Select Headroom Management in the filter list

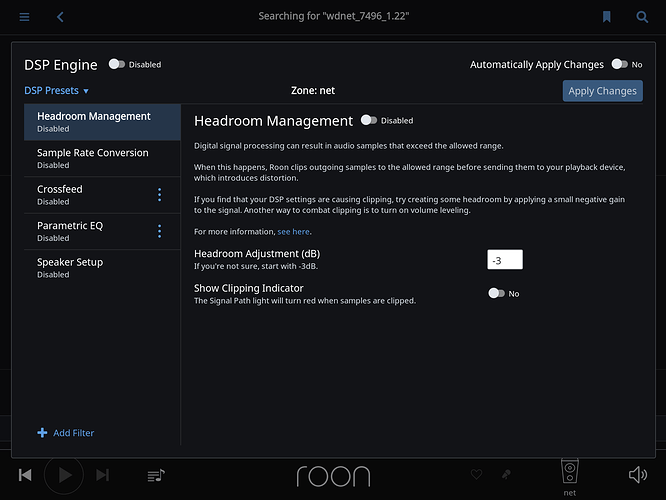point(102,122)
